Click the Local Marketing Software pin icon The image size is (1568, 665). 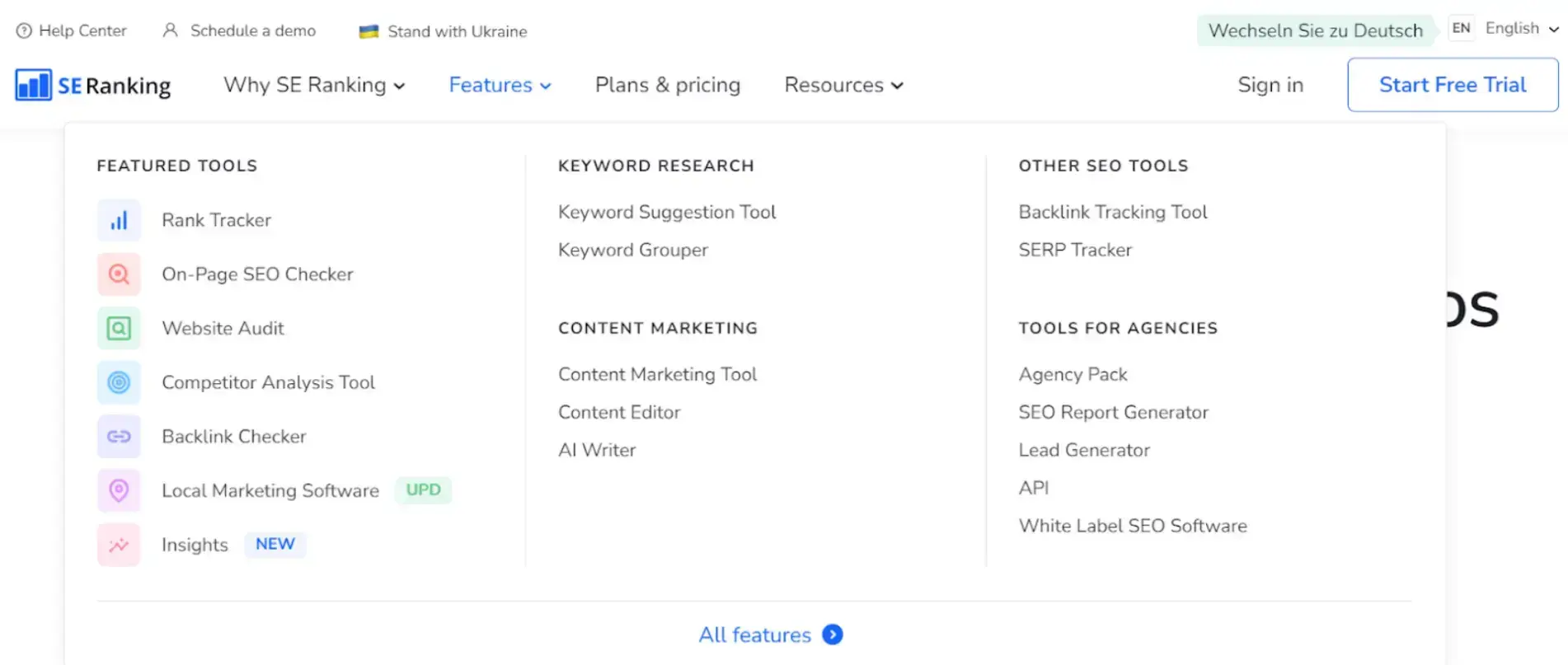119,491
